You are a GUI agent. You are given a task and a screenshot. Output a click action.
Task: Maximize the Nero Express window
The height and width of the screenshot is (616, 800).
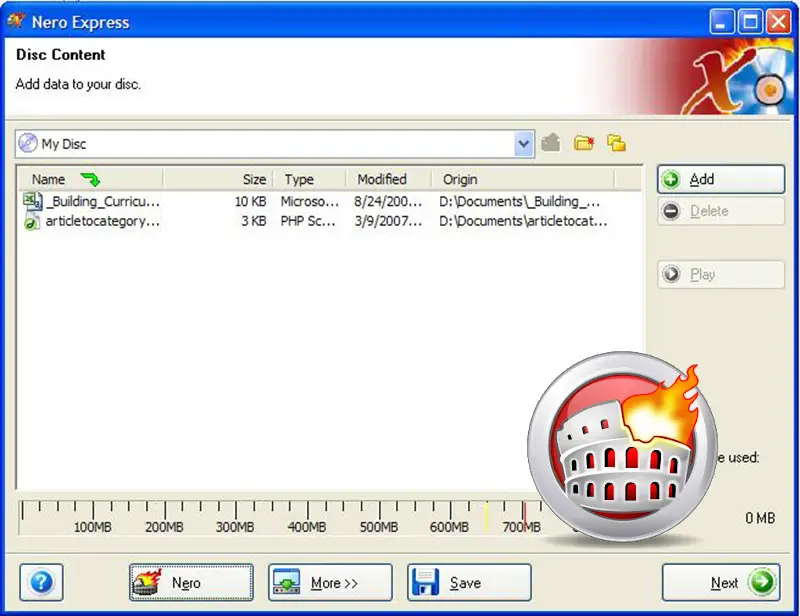(750, 22)
